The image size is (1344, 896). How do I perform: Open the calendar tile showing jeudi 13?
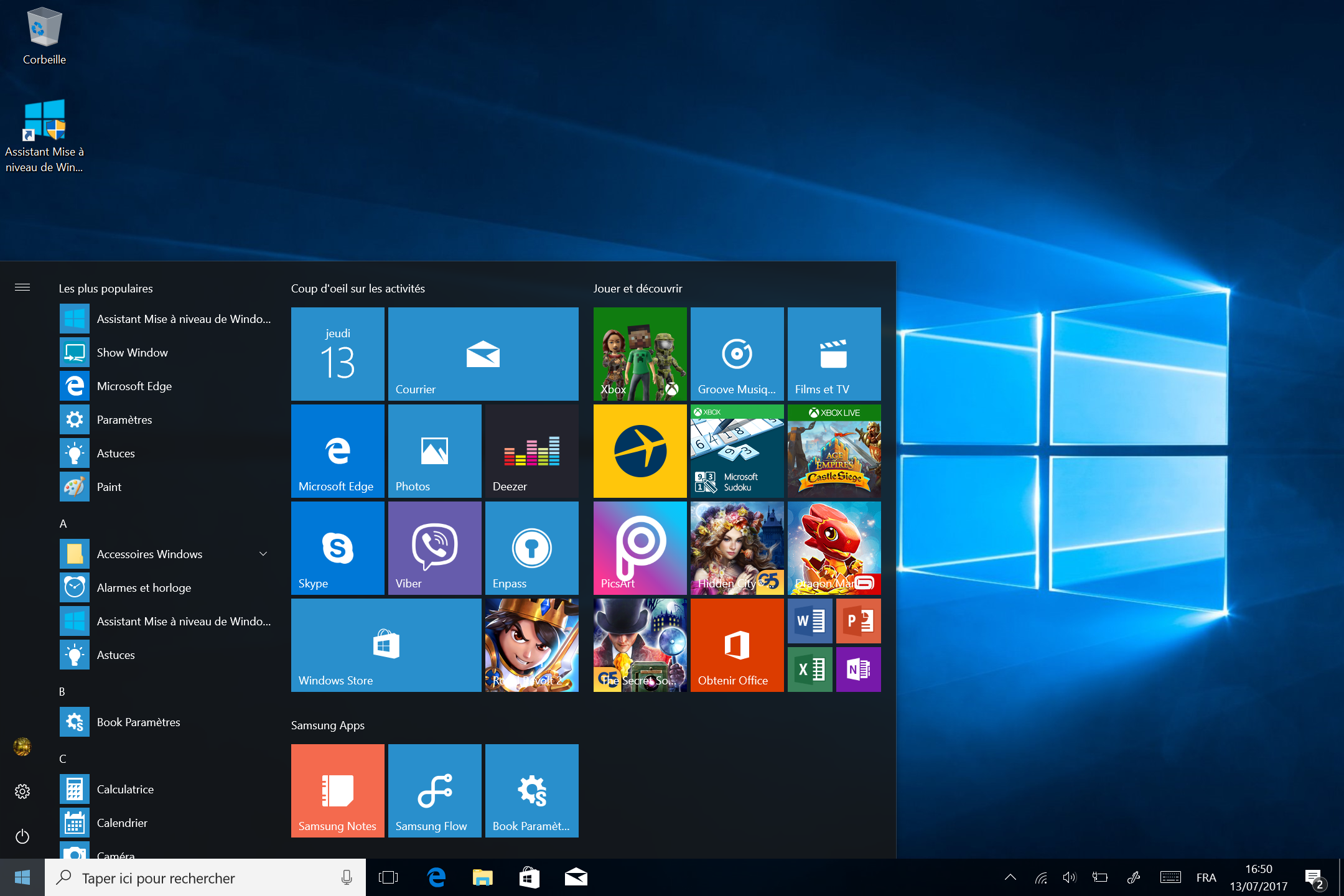337,353
